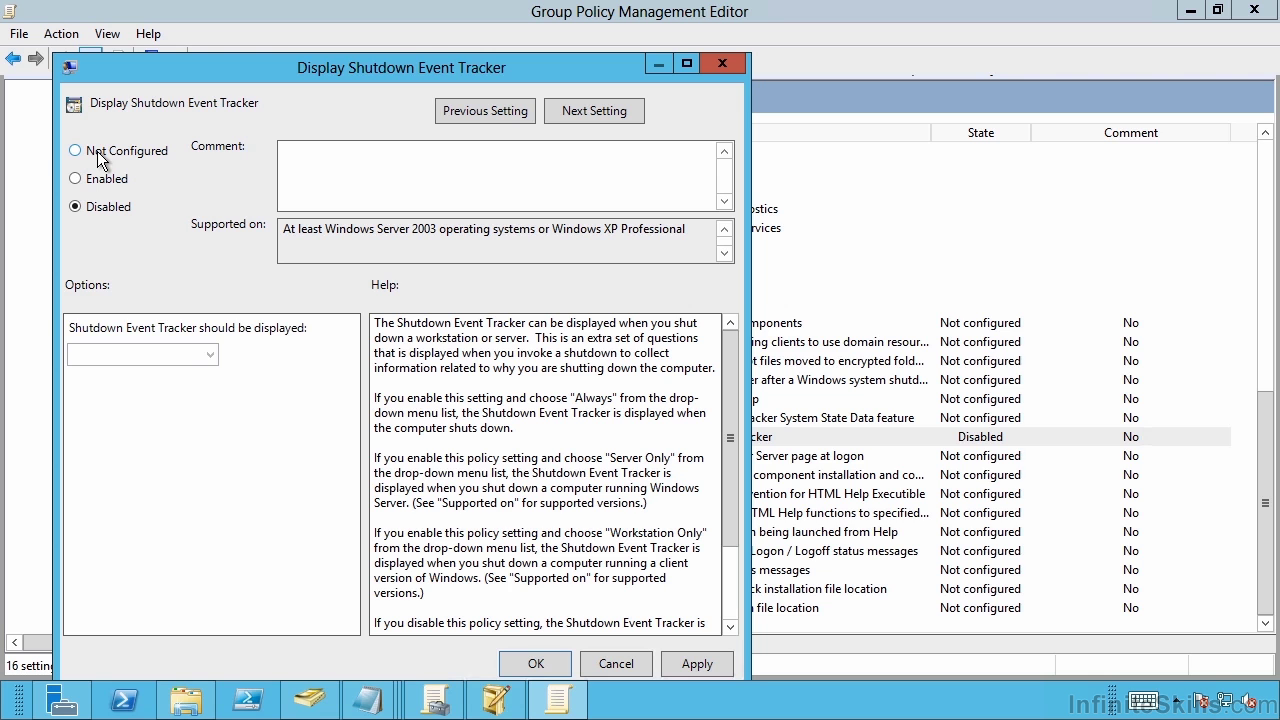
Task: Open the View menu
Action: pos(107,33)
